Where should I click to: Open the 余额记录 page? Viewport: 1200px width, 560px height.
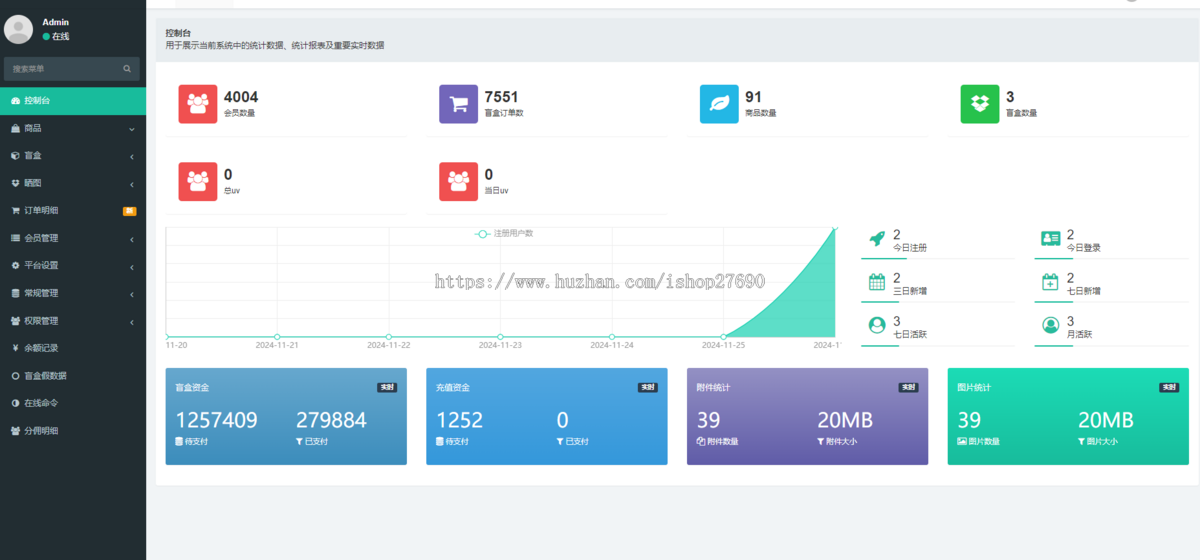coord(72,348)
